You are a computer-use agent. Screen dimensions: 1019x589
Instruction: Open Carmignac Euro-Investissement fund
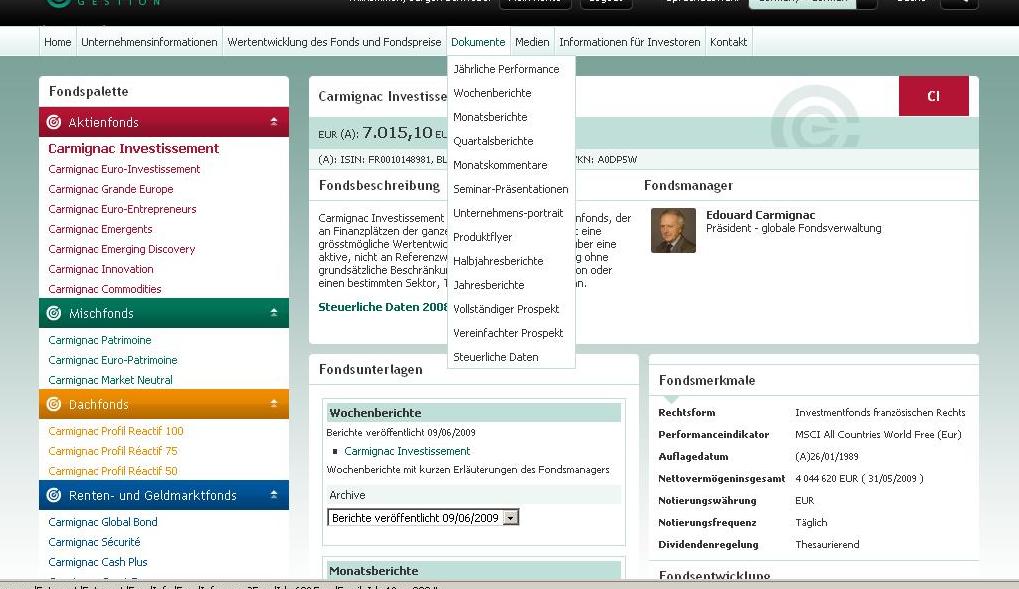[124, 169]
